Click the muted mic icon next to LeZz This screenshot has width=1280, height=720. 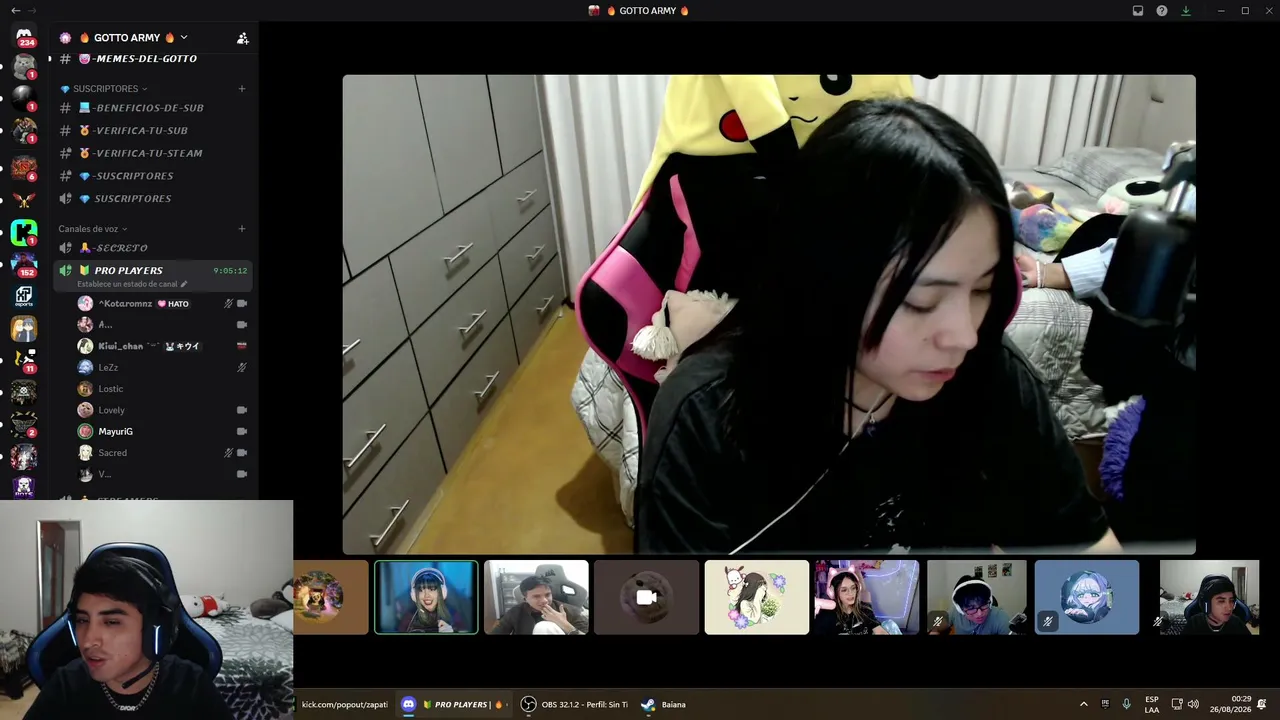(242, 368)
